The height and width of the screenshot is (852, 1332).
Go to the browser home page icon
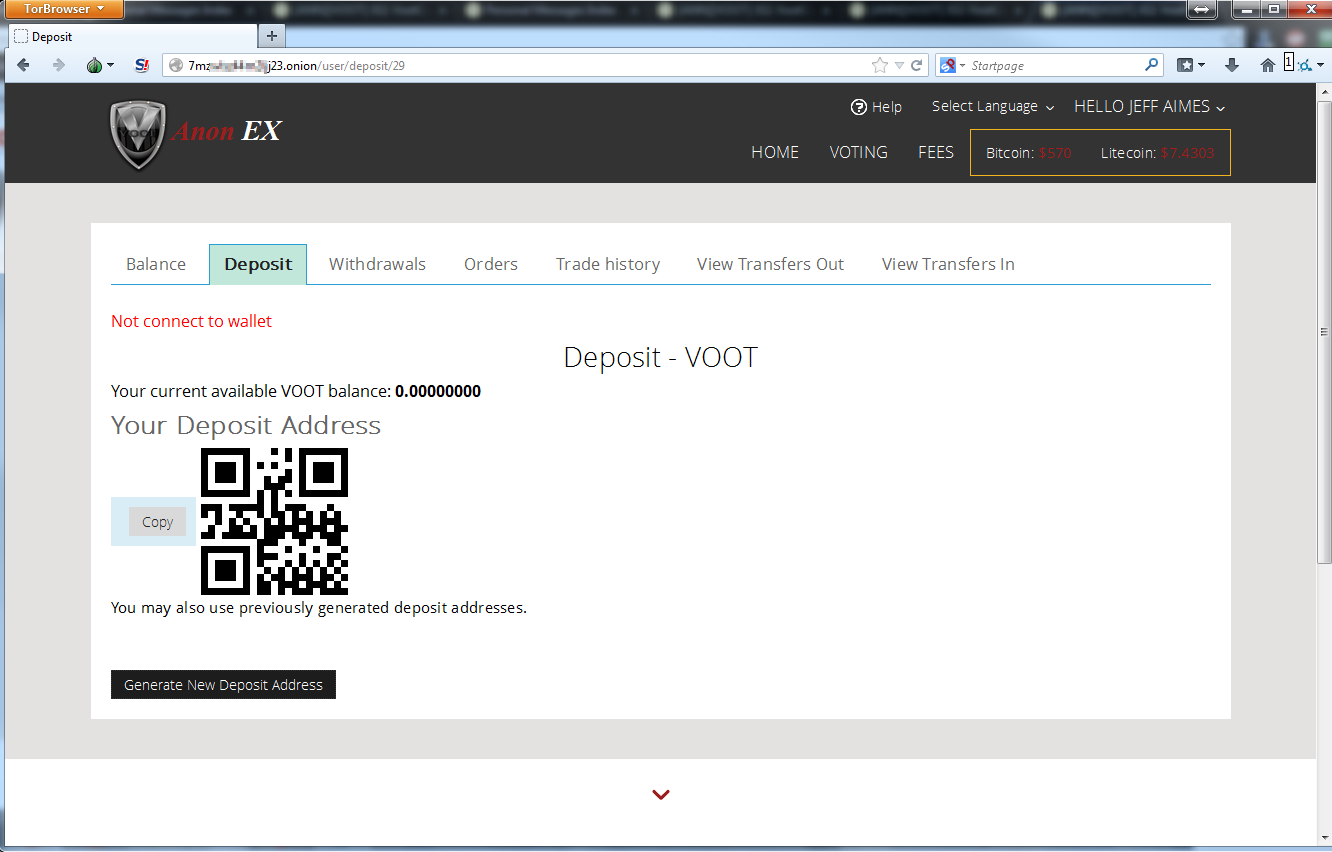[x=1268, y=65]
